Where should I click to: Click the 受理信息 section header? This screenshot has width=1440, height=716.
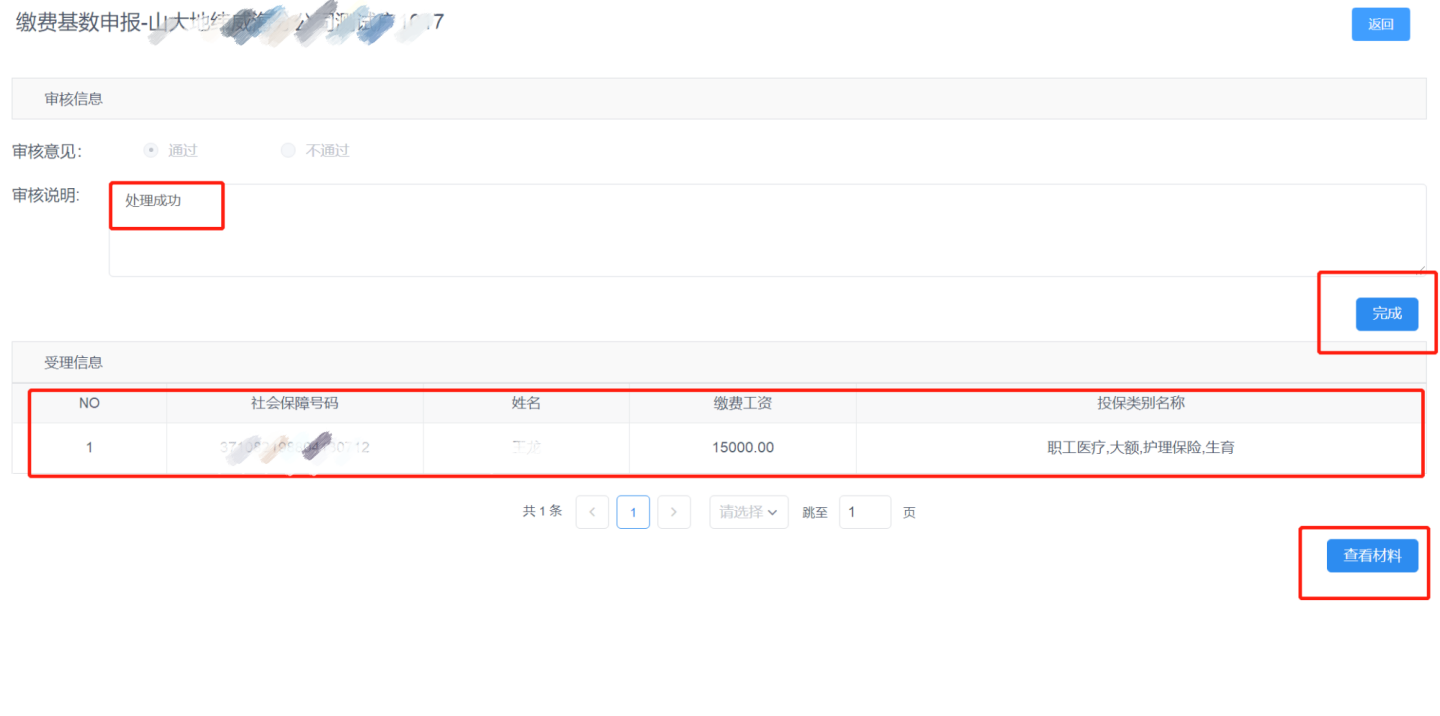tap(74, 362)
